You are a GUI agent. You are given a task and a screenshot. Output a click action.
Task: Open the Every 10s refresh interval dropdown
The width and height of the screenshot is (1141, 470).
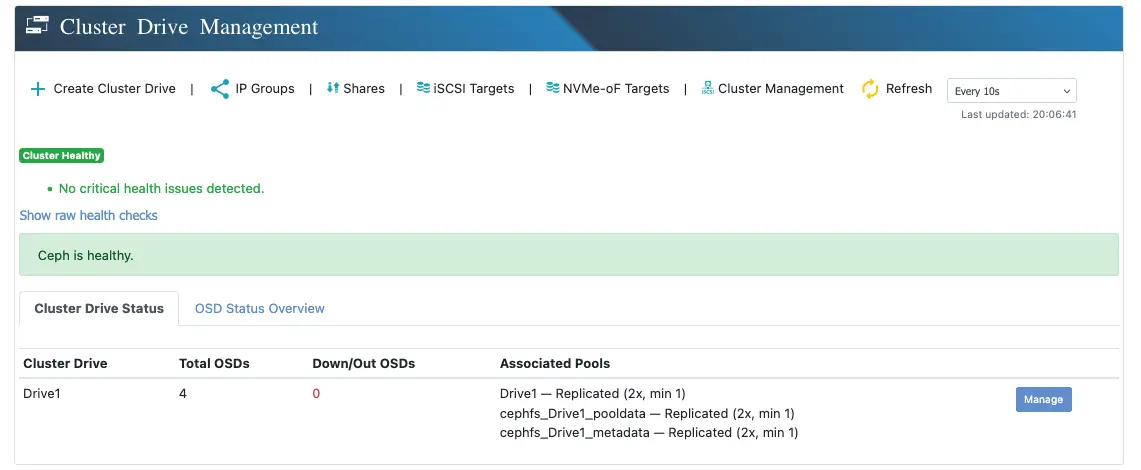pos(1011,91)
